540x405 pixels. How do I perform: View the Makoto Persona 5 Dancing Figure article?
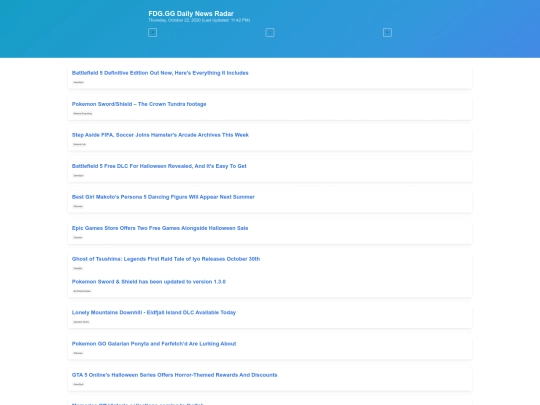[163, 197]
